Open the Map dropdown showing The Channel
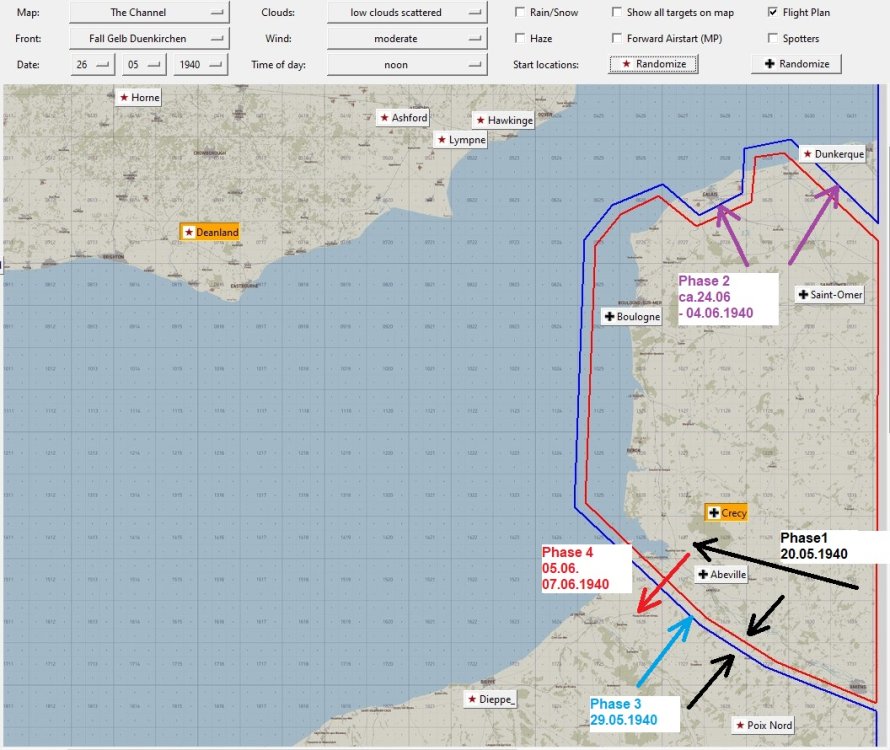 pyautogui.click(x=149, y=12)
